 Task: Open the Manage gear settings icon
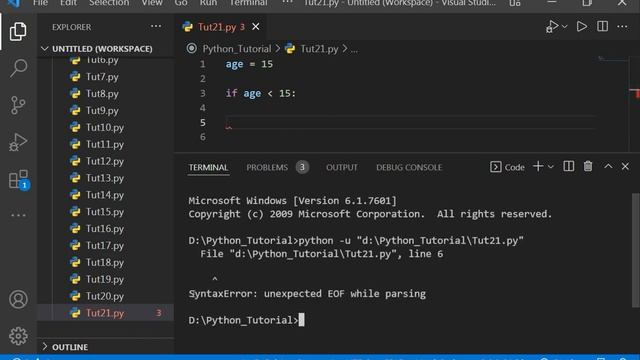[x=18, y=336]
